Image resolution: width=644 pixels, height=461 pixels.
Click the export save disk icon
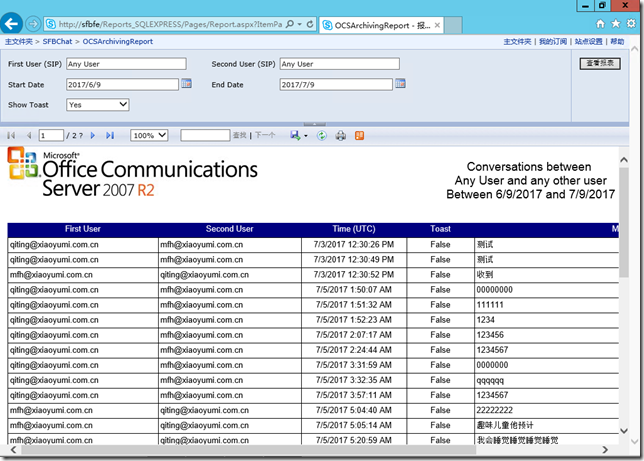coord(295,135)
